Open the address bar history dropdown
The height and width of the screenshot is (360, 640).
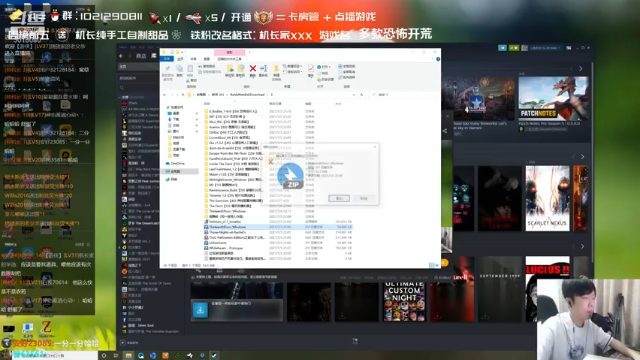(x=353, y=95)
